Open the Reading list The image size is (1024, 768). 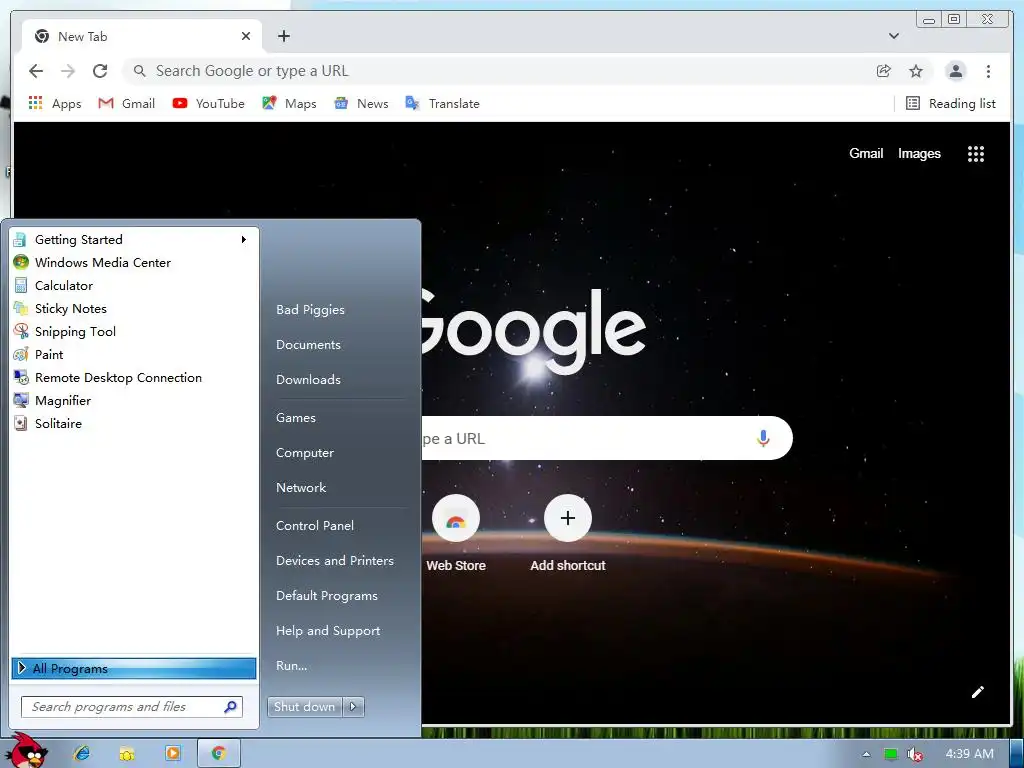pos(951,103)
